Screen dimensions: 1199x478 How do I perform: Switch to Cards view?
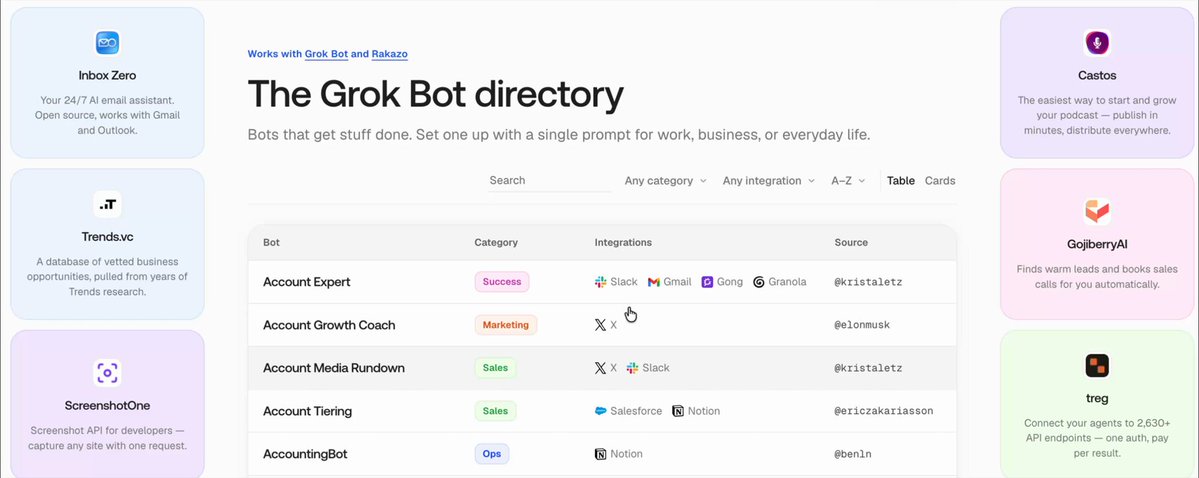(x=940, y=180)
